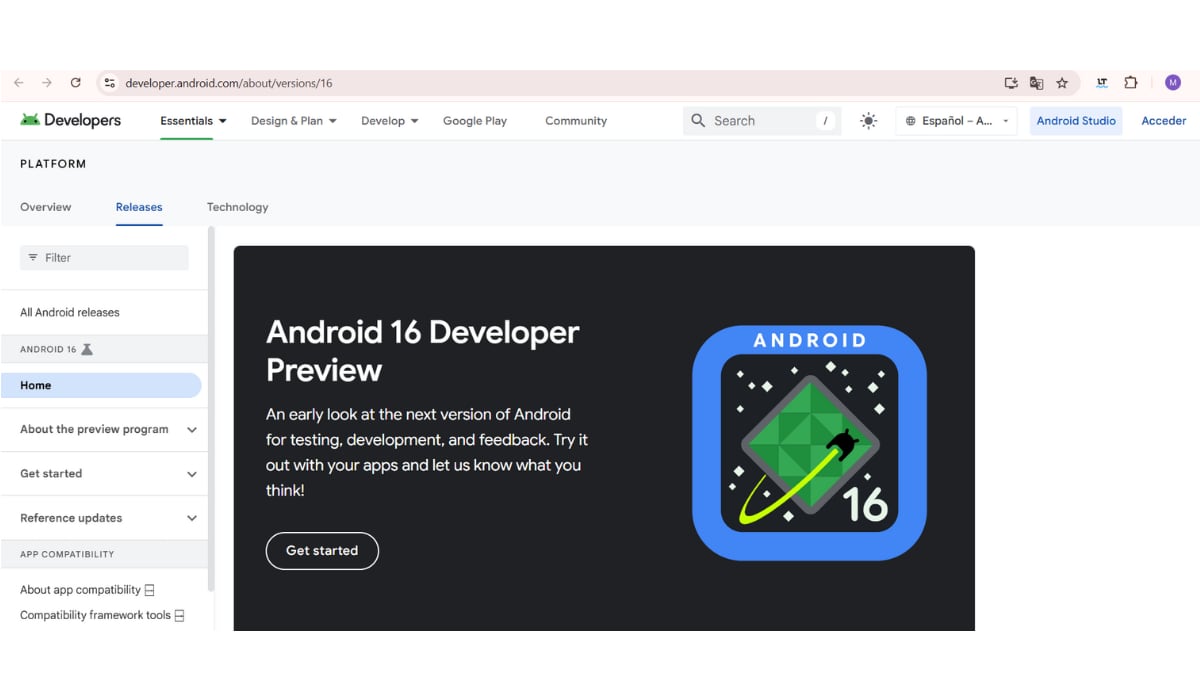Switch to the Overview tab
The width and height of the screenshot is (1200, 700).
click(46, 207)
